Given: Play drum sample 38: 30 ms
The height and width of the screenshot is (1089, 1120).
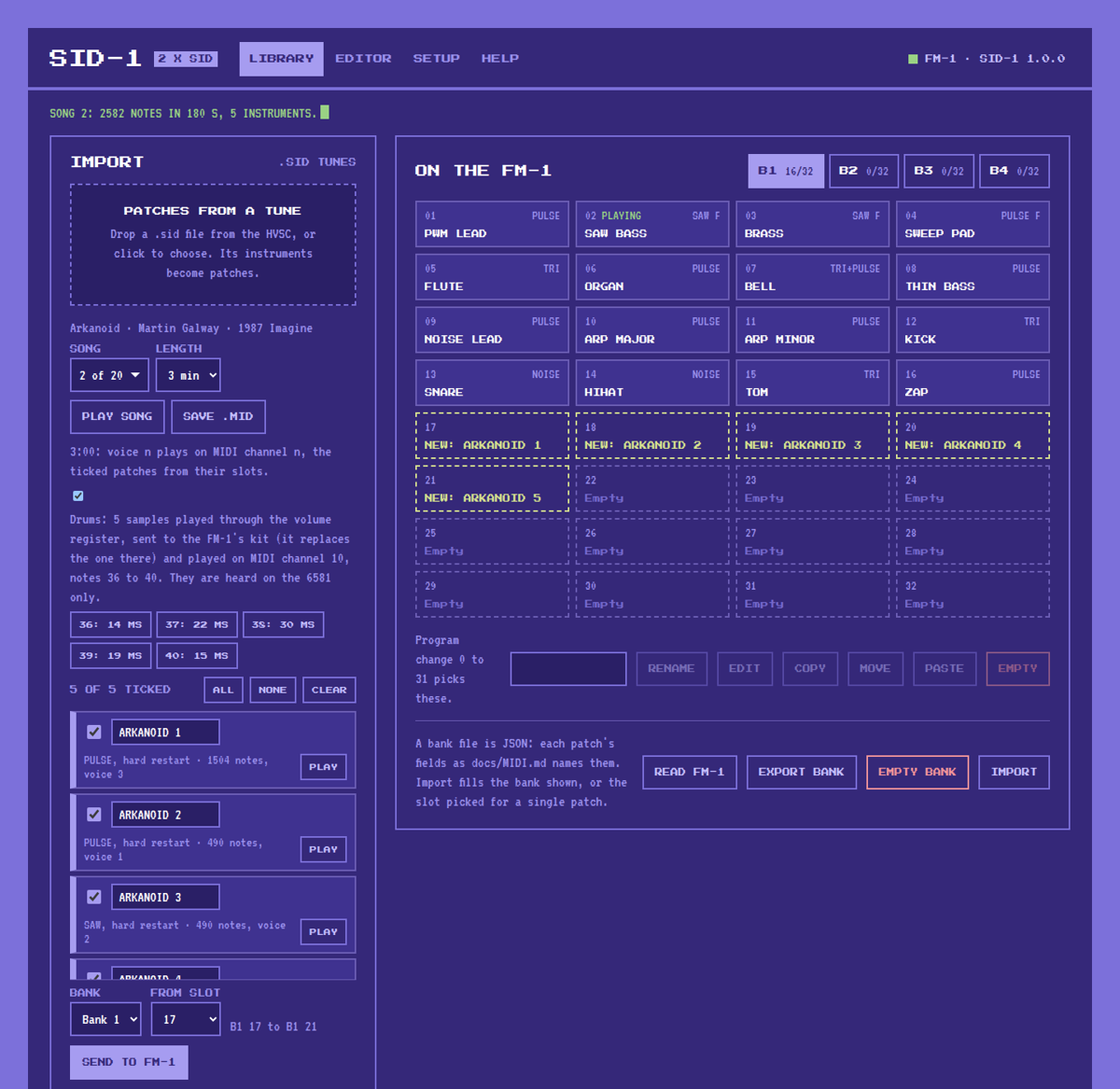Looking at the screenshot, I should coord(284,625).
